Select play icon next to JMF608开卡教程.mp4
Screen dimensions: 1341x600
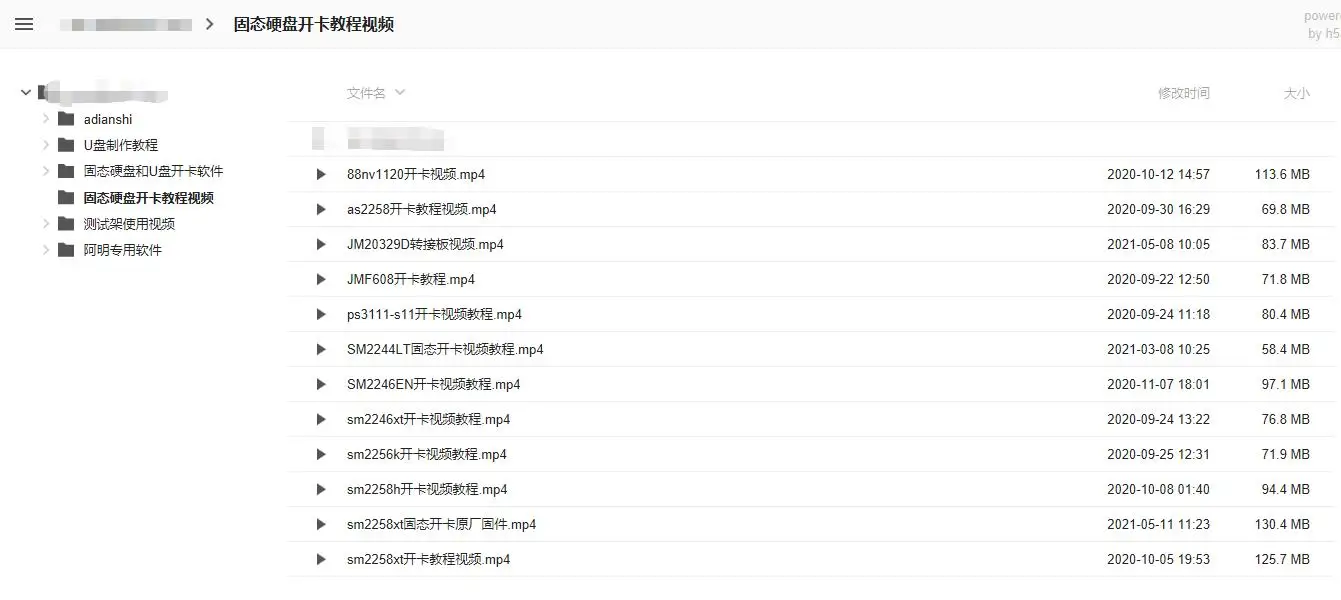(321, 279)
